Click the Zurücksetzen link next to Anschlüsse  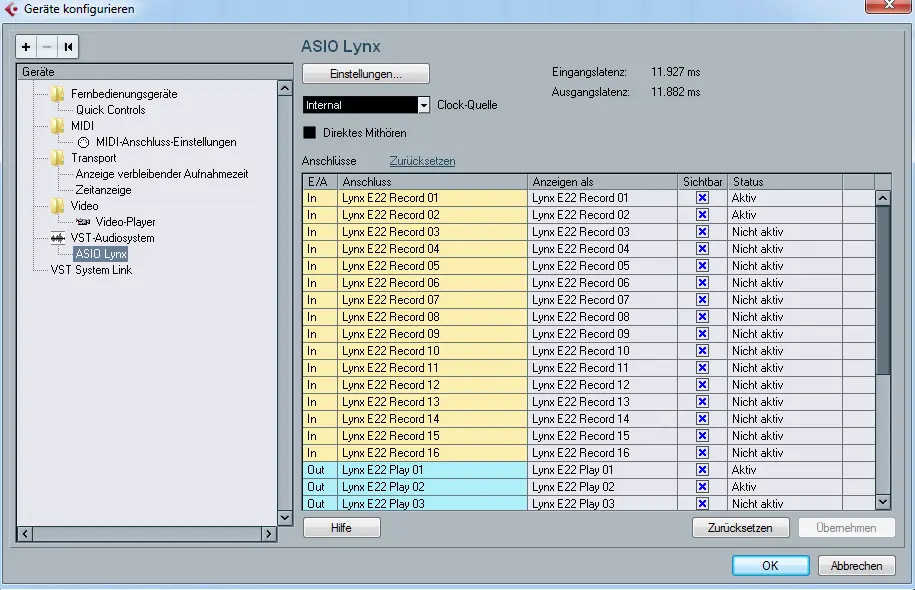pos(422,161)
